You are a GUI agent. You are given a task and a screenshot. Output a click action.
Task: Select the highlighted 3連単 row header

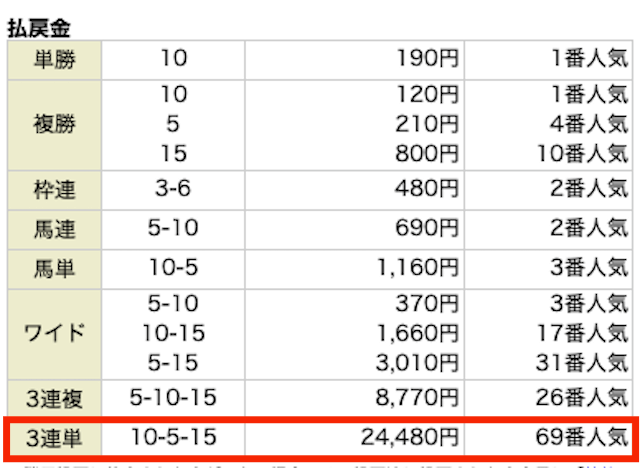[x=54, y=439]
